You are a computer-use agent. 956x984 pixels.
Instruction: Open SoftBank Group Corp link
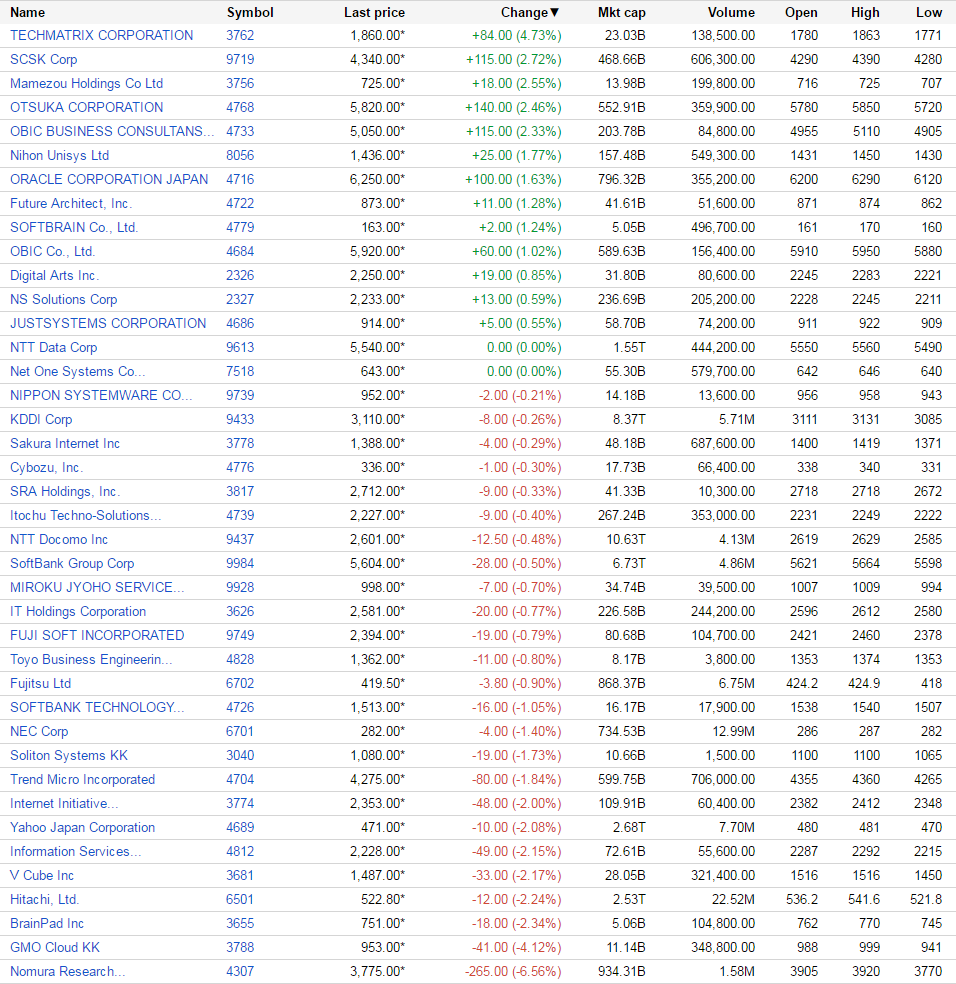pyautogui.click(x=72, y=564)
